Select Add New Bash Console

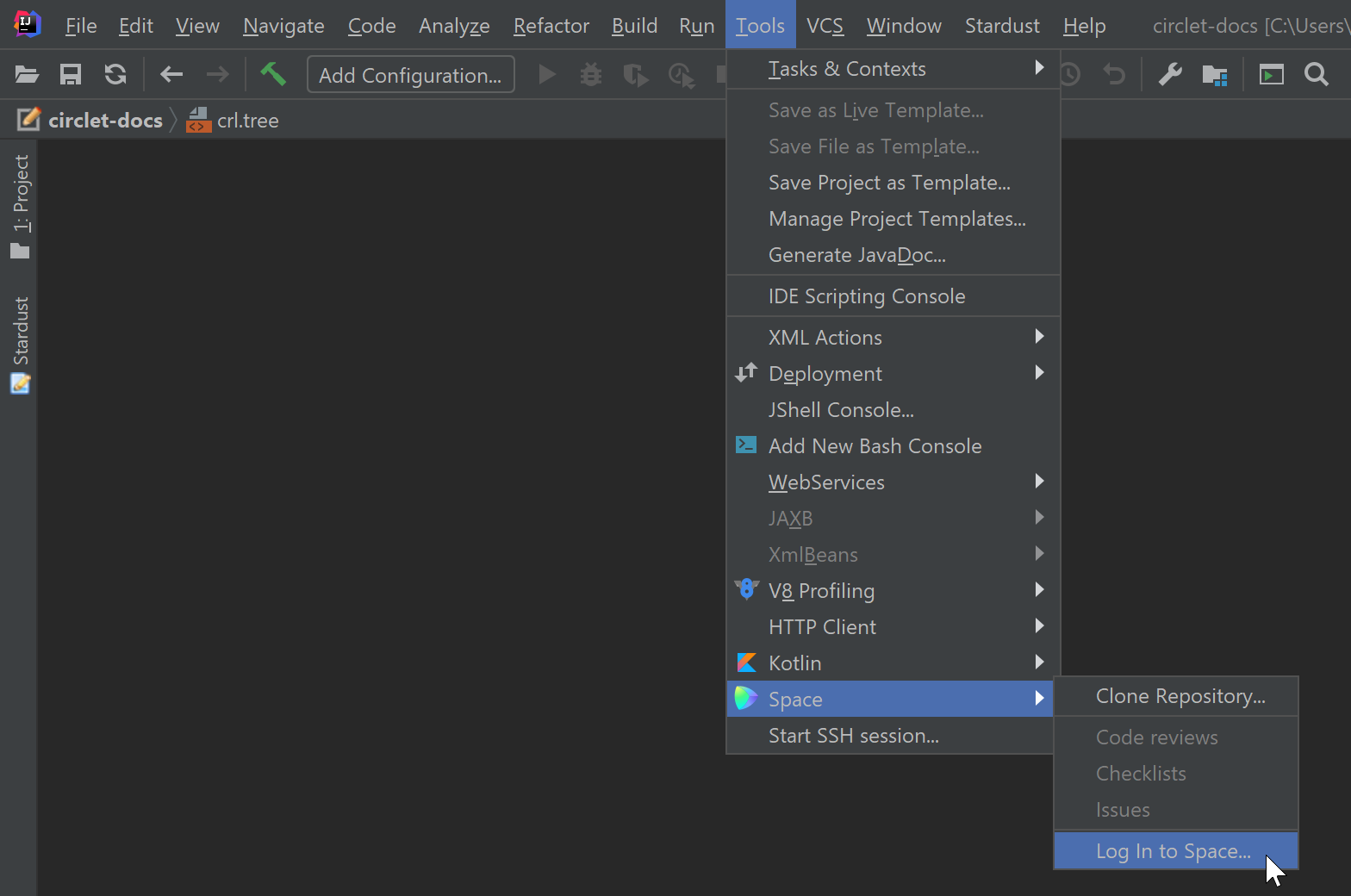893,446
